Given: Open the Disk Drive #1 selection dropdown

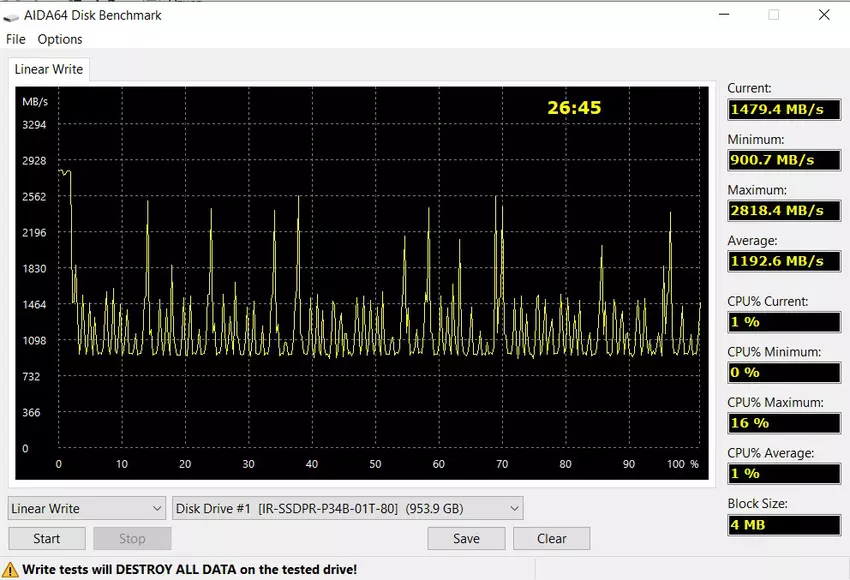Looking at the screenshot, I should [x=348, y=508].
